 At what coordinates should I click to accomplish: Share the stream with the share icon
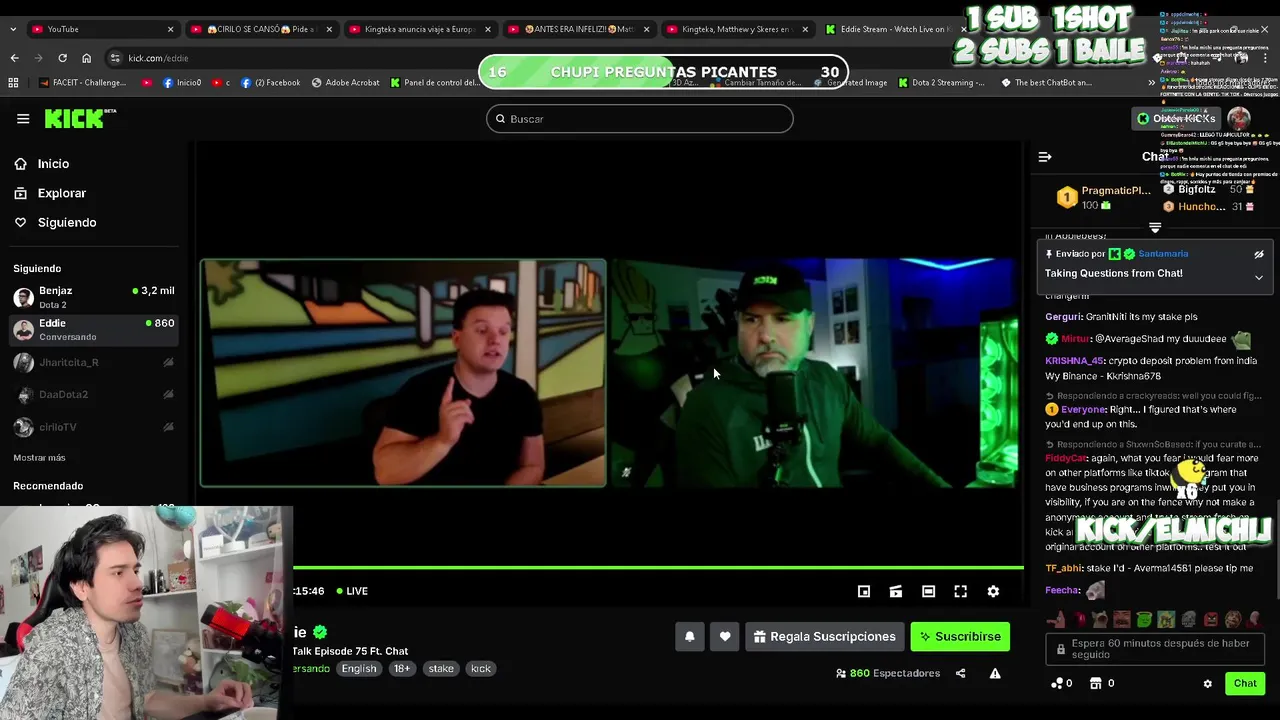[960, 673]
